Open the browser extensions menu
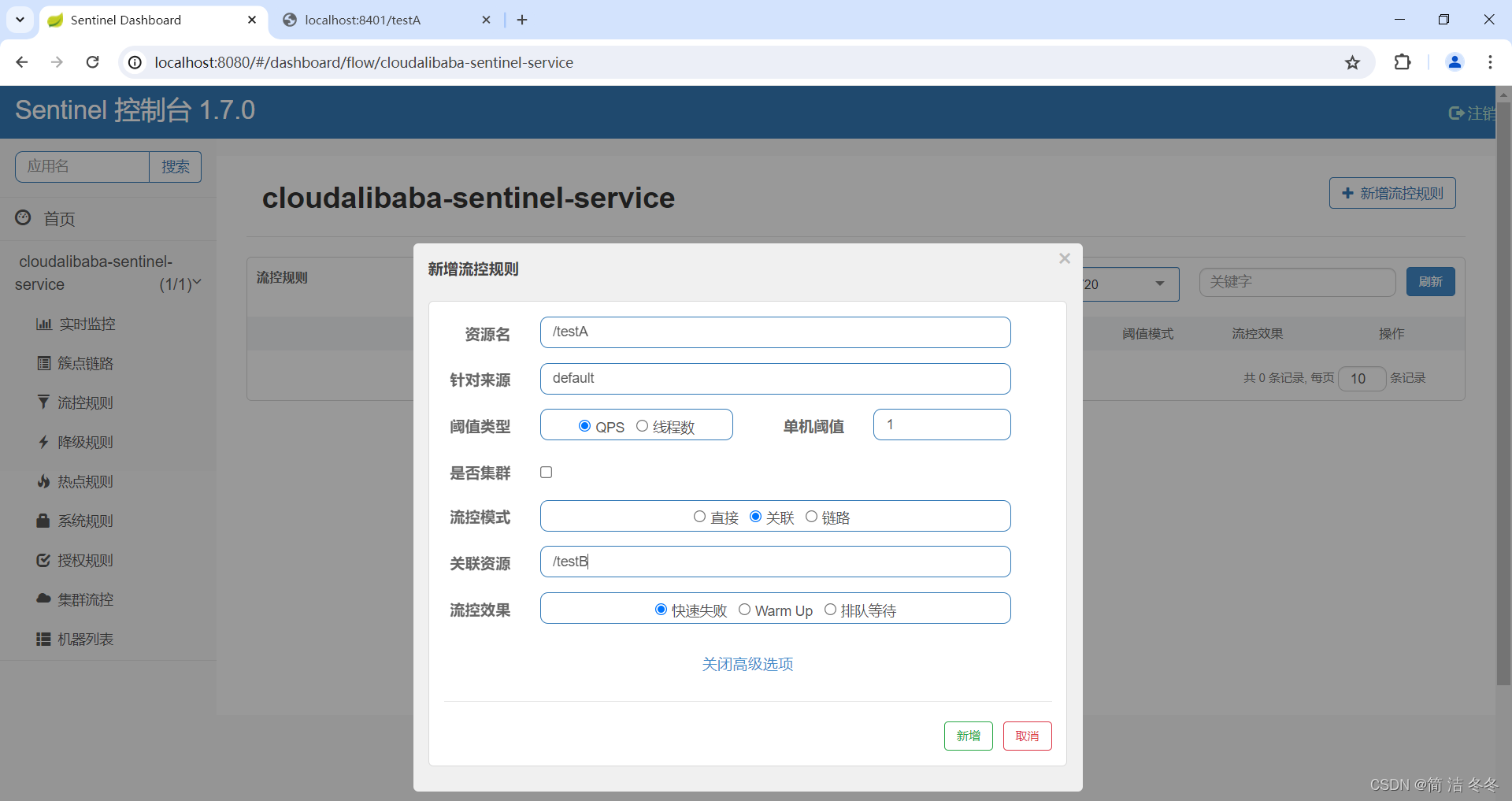 coord(1403,62)
